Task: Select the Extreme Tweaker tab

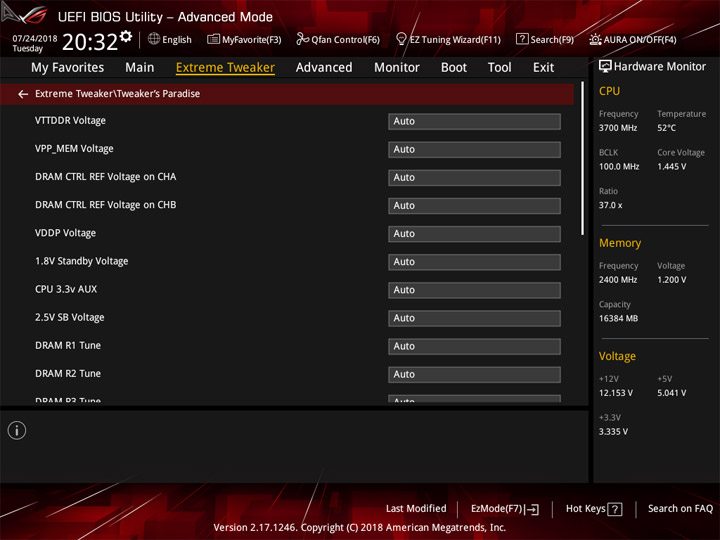Action: coord(225,68)
